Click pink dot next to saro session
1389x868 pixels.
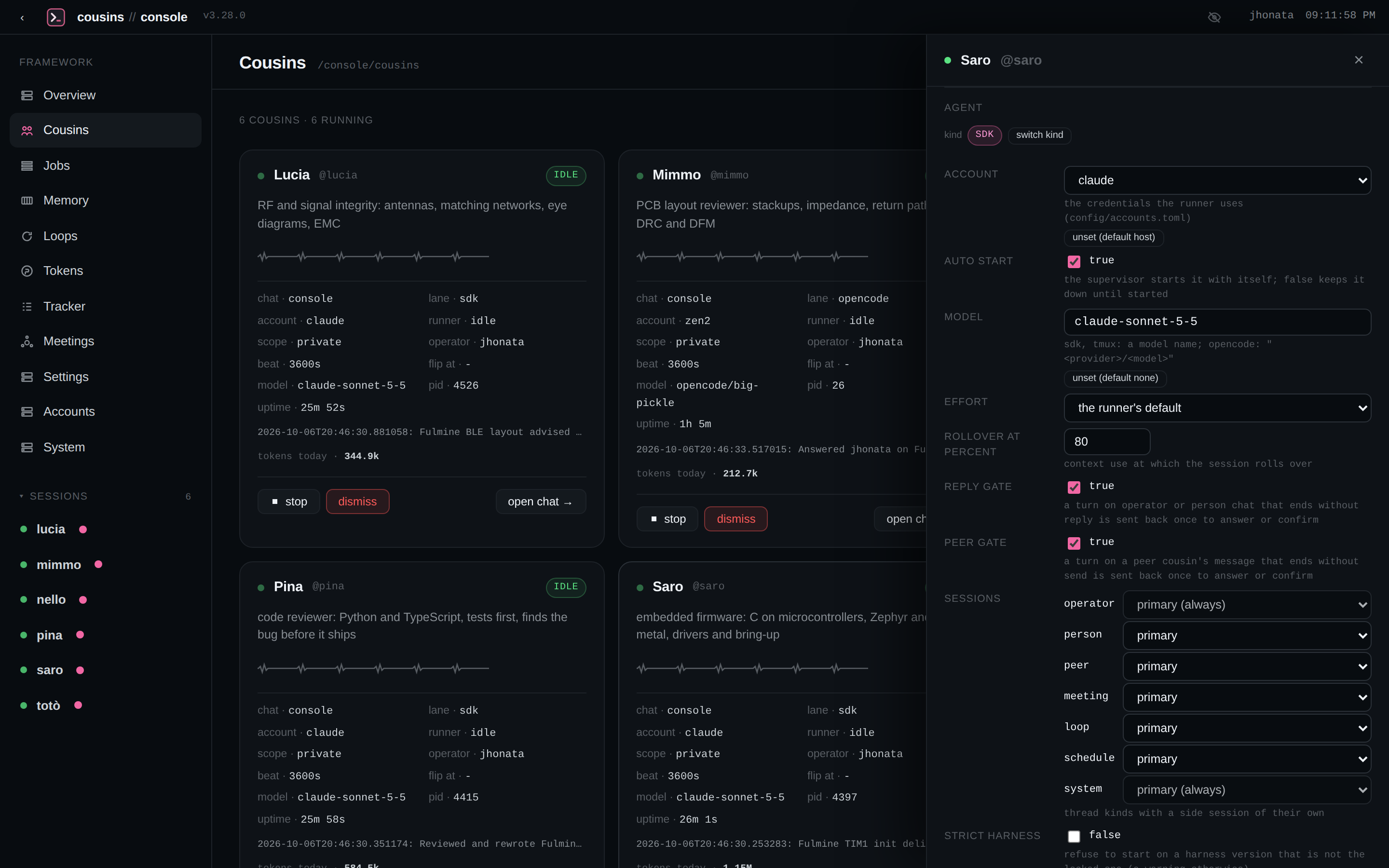[x=80, y=670]
